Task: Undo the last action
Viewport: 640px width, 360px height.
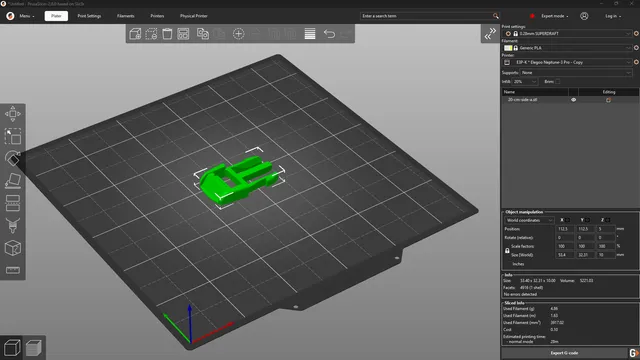Action: [329, 33]
